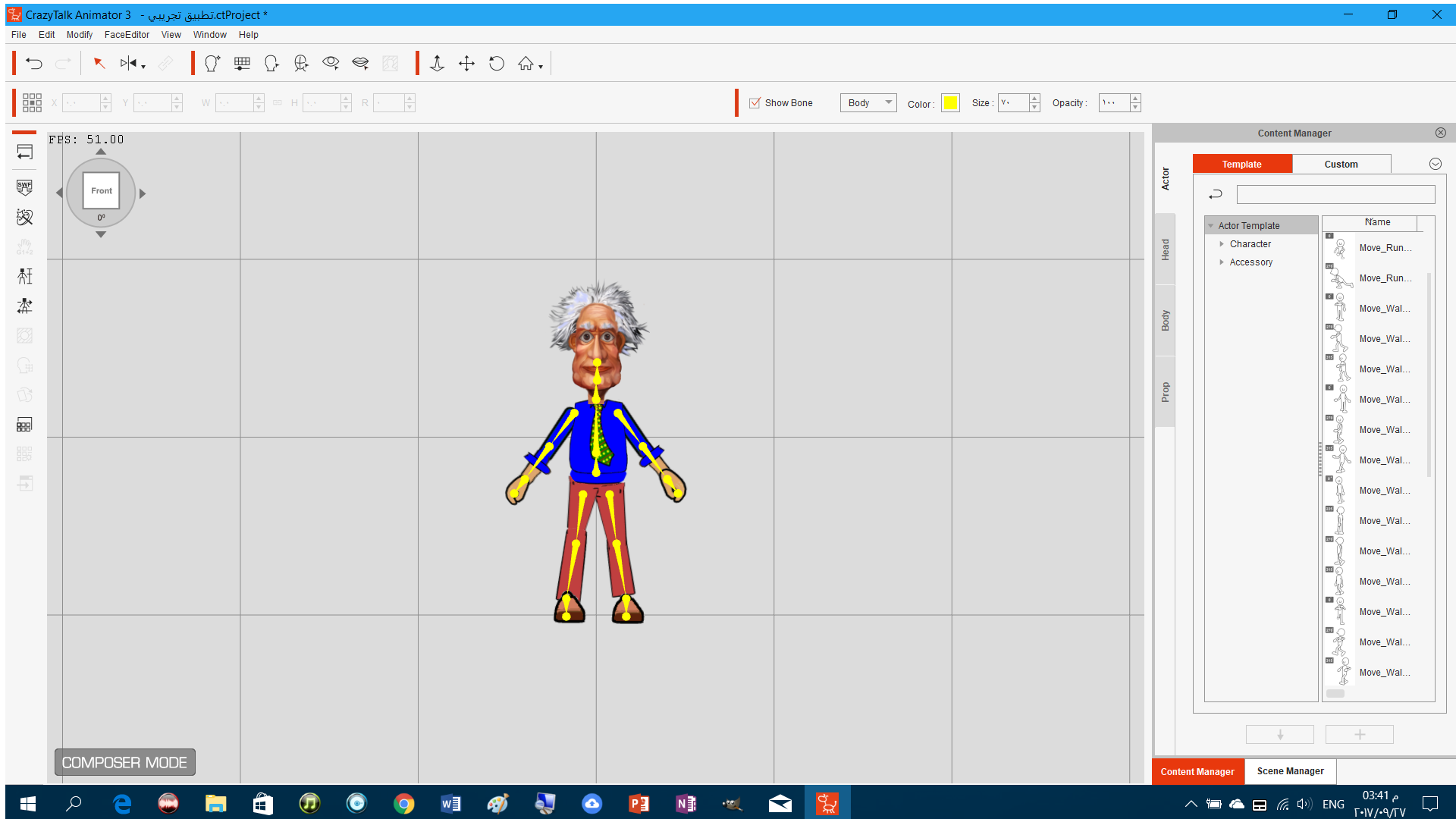Open the grid sprite editor icon
The image size is (1456, 819).
click(x=242, y=64)
